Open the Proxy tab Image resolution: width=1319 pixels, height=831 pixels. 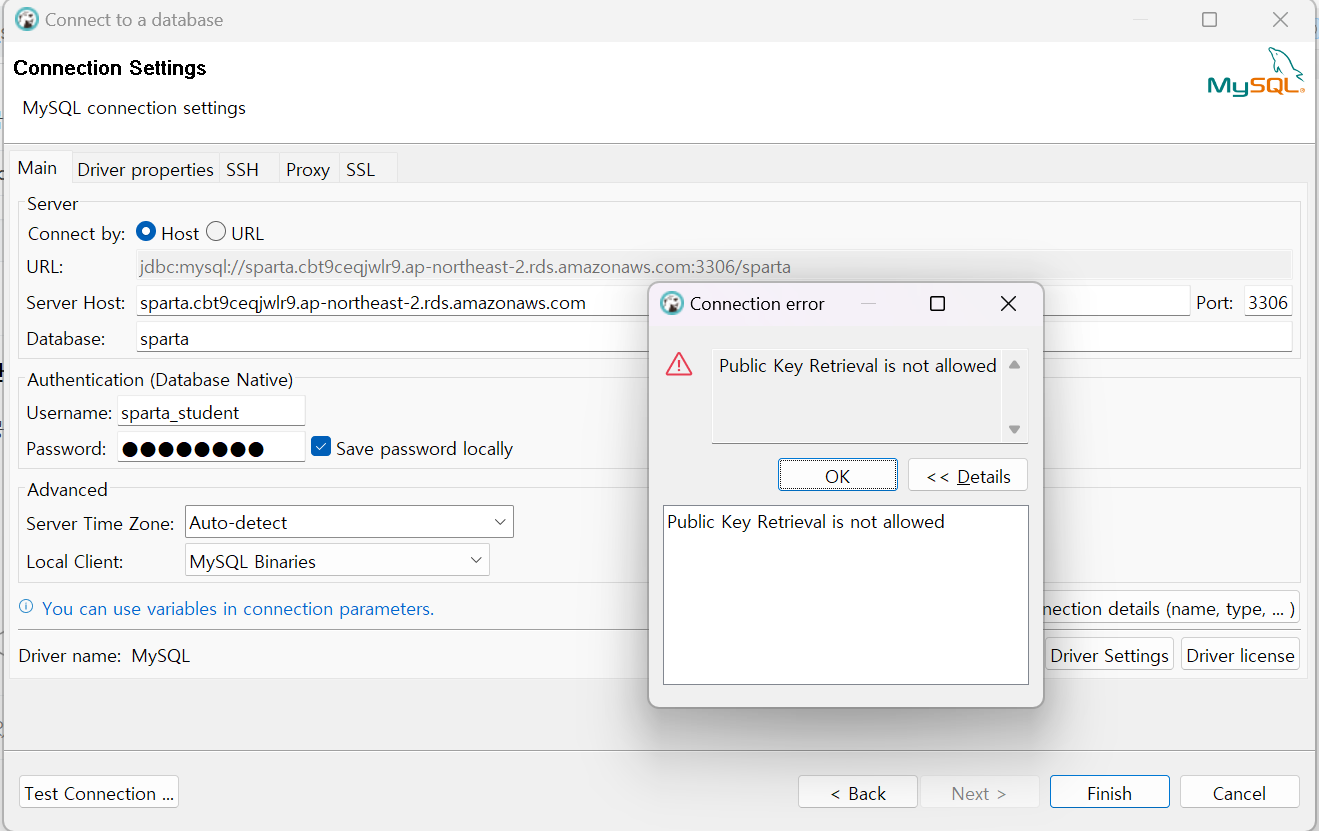(308, 169)
